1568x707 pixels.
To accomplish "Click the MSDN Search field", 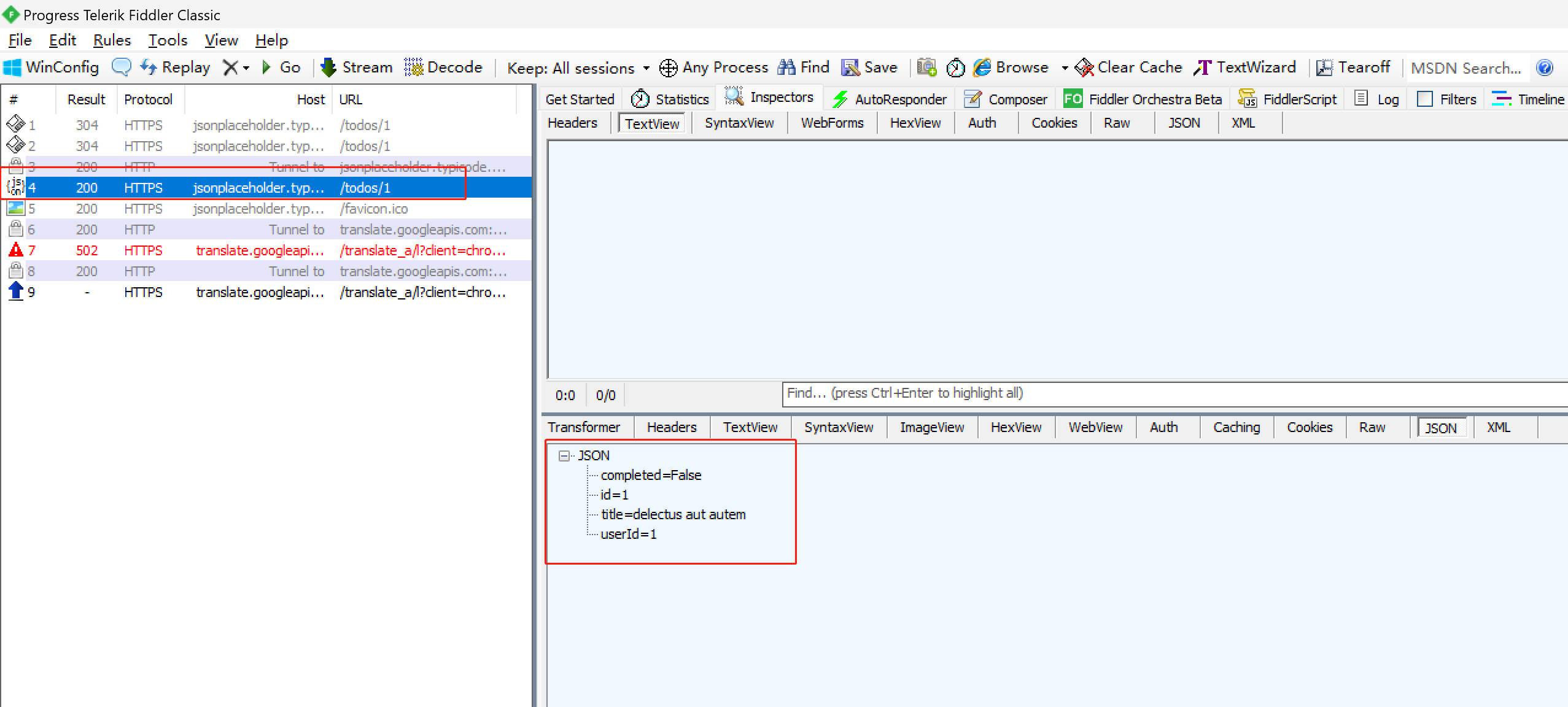I will tap(1466, 68).
